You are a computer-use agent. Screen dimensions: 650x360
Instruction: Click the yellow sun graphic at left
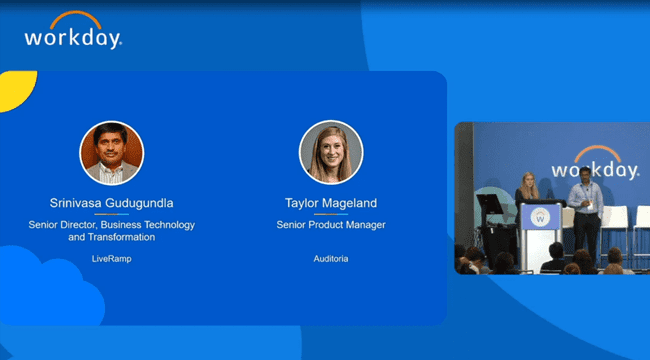click(x=17, y=90)
